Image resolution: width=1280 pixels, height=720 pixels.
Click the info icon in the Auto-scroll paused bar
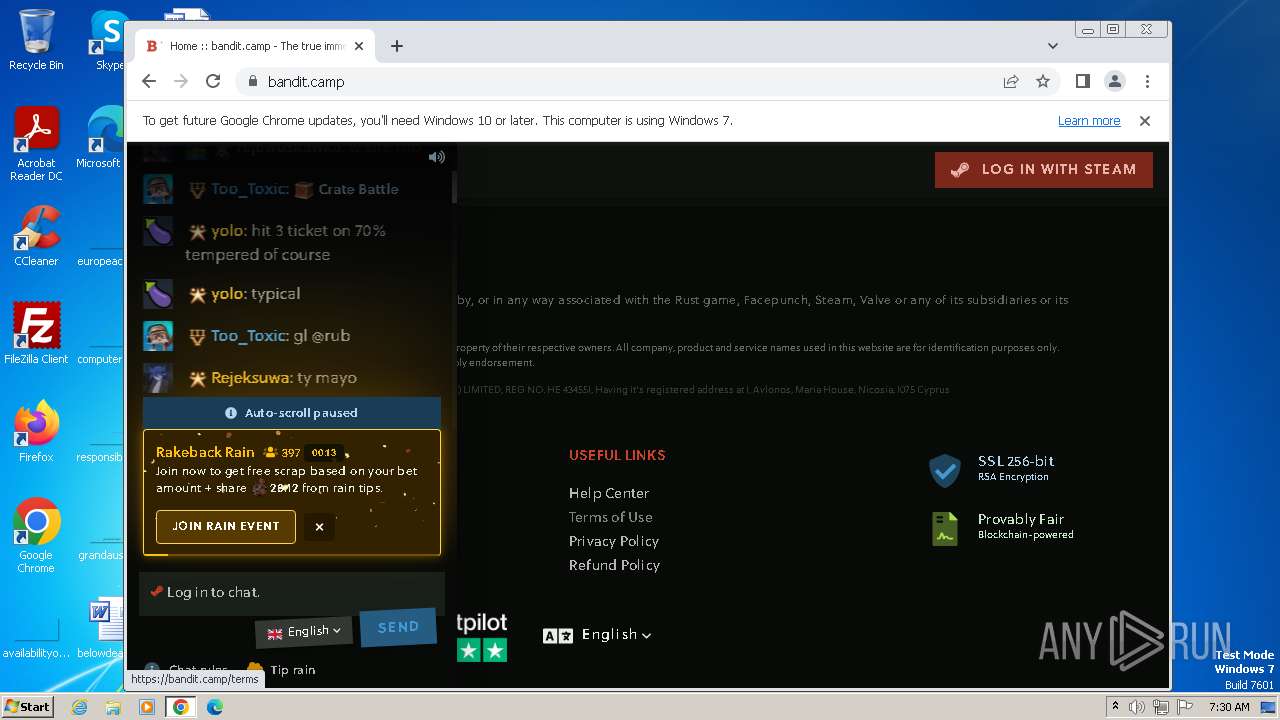(x=231, y=413)
